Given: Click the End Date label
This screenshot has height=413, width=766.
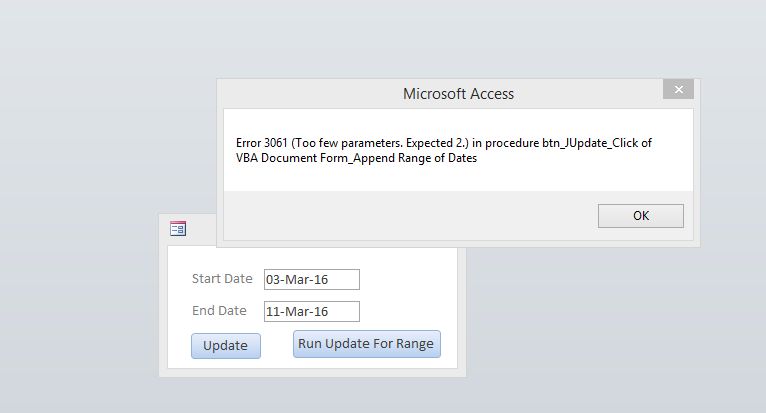Looking at the screenshot, I should 219,310.
